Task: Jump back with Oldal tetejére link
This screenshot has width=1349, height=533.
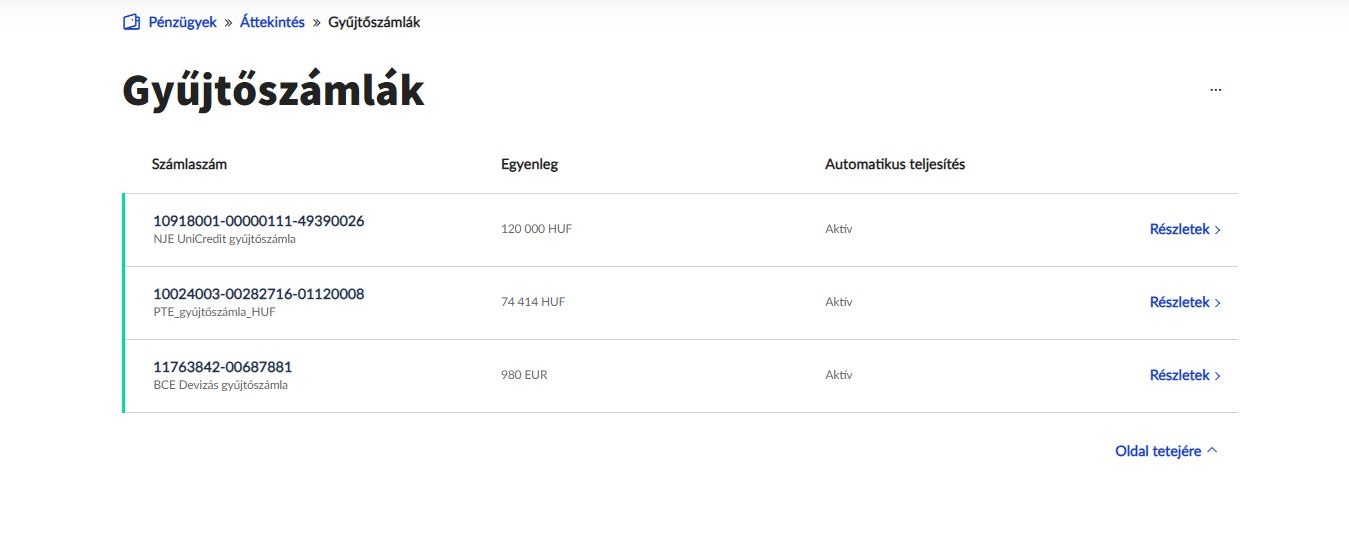Action: coord(1158,451)
